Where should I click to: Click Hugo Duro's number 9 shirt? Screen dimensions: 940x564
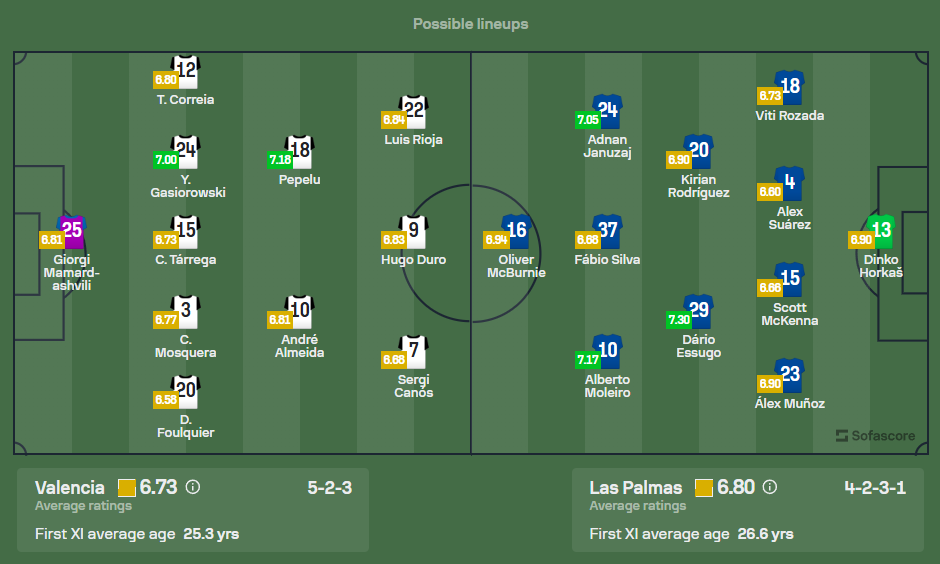pos(414,232)
